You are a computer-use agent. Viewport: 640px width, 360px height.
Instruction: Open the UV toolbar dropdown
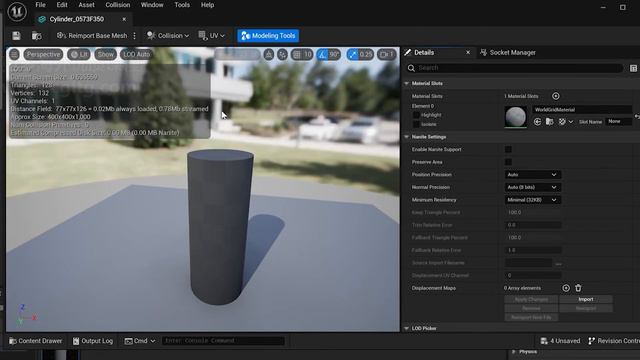(211, 36)
